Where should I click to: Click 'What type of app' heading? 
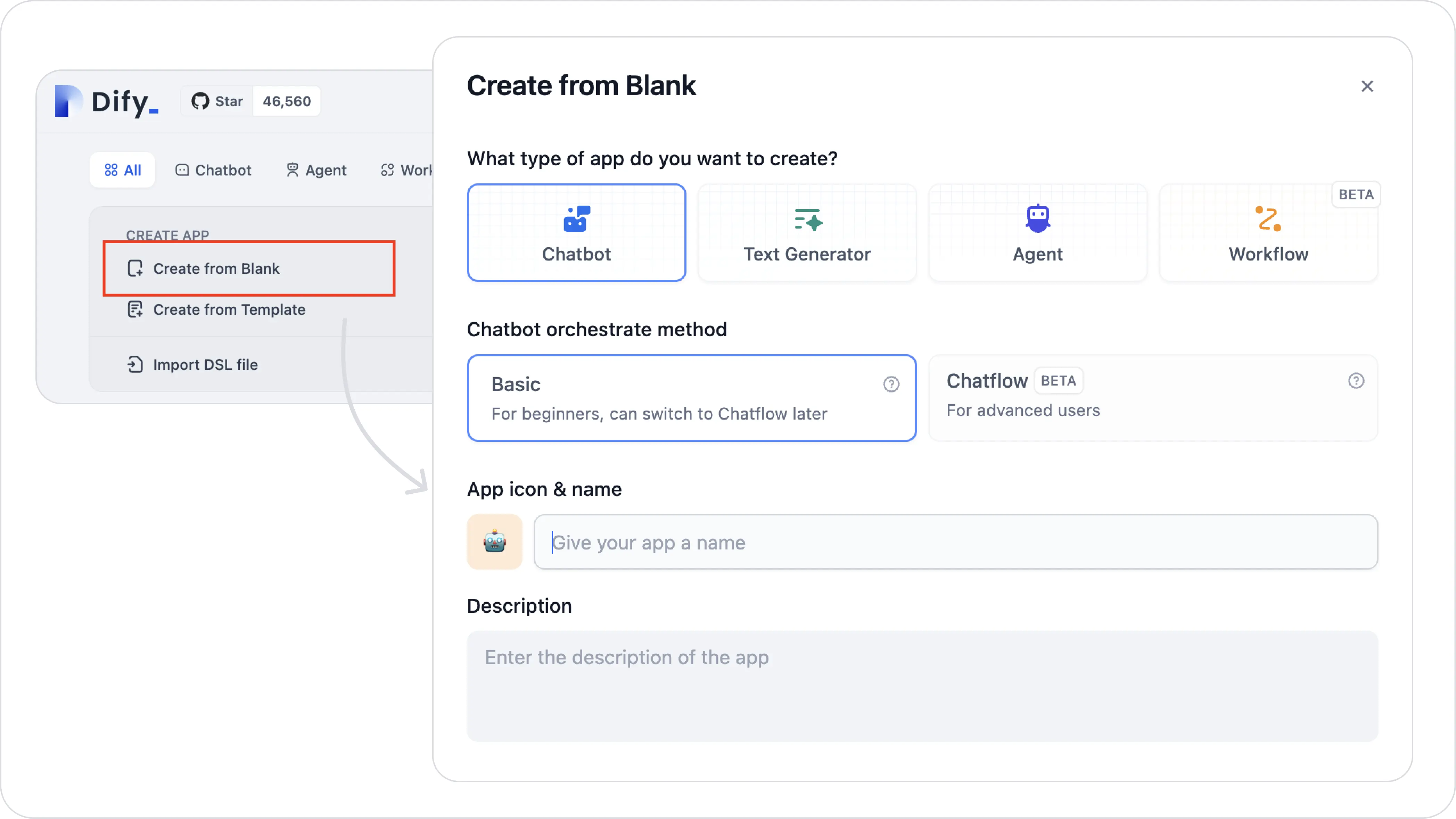click(652, 159)
